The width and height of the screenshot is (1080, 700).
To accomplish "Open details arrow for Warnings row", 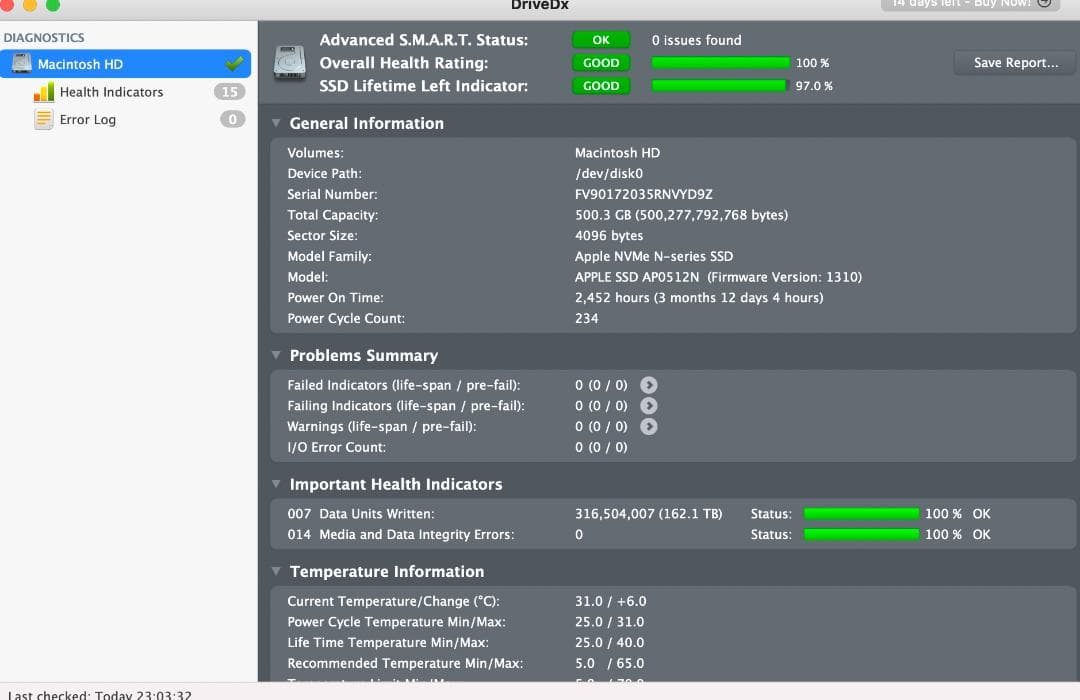I will click(x=648, y=427).
